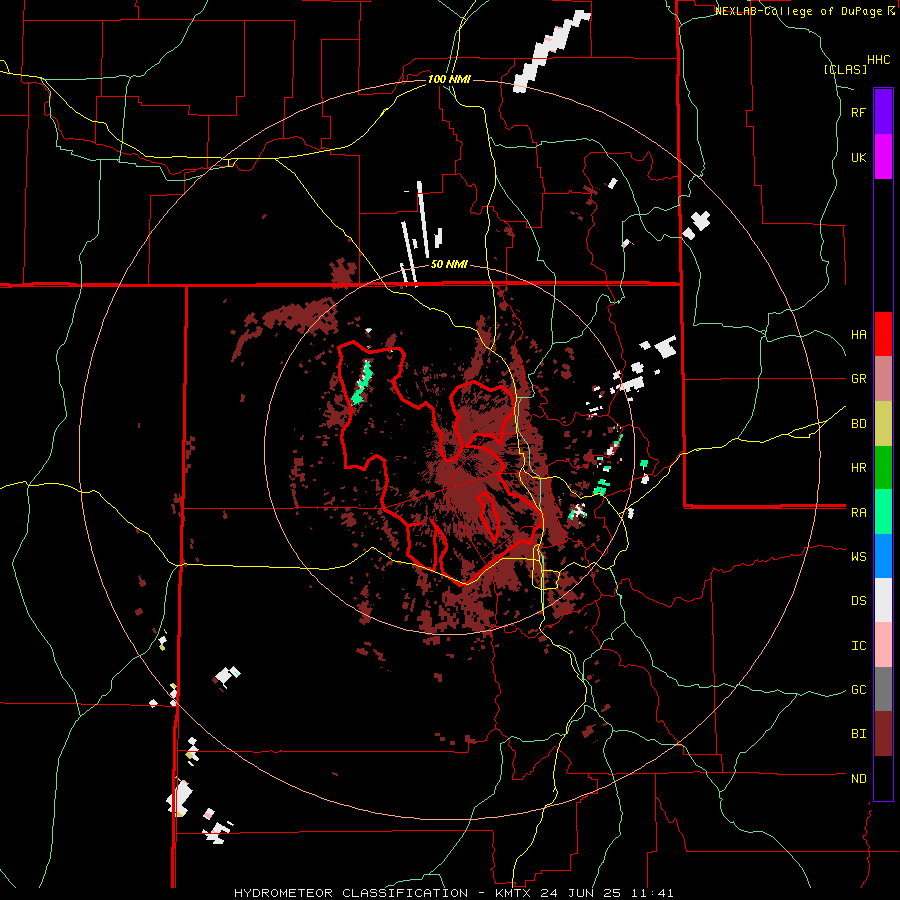Click the BI dark red legend swatch
This screenshot has height=900, width=900.
pyautogui.click(x=883, y=734)
